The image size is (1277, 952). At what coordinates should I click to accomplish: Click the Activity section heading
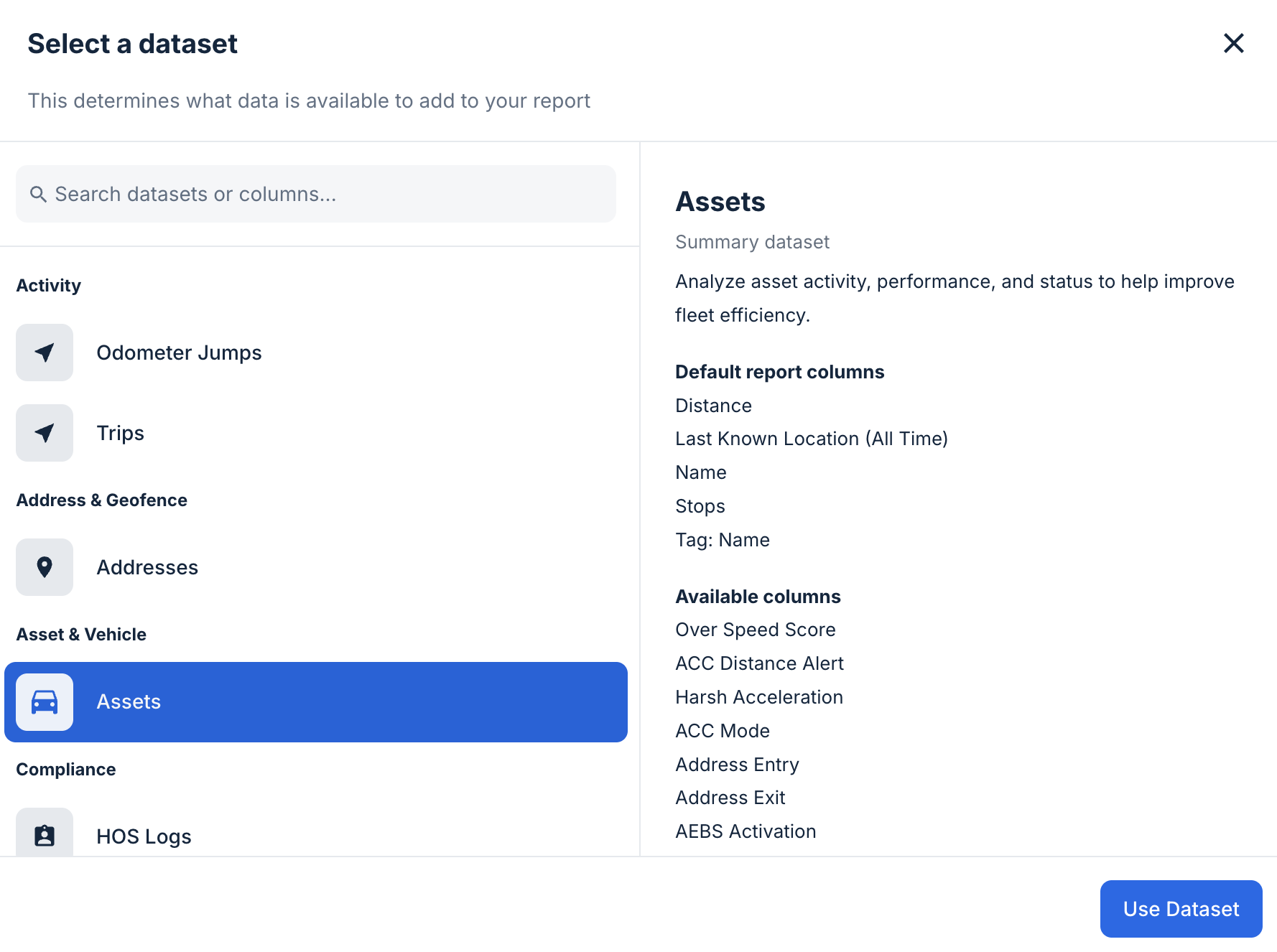click(x=48, y=285)
